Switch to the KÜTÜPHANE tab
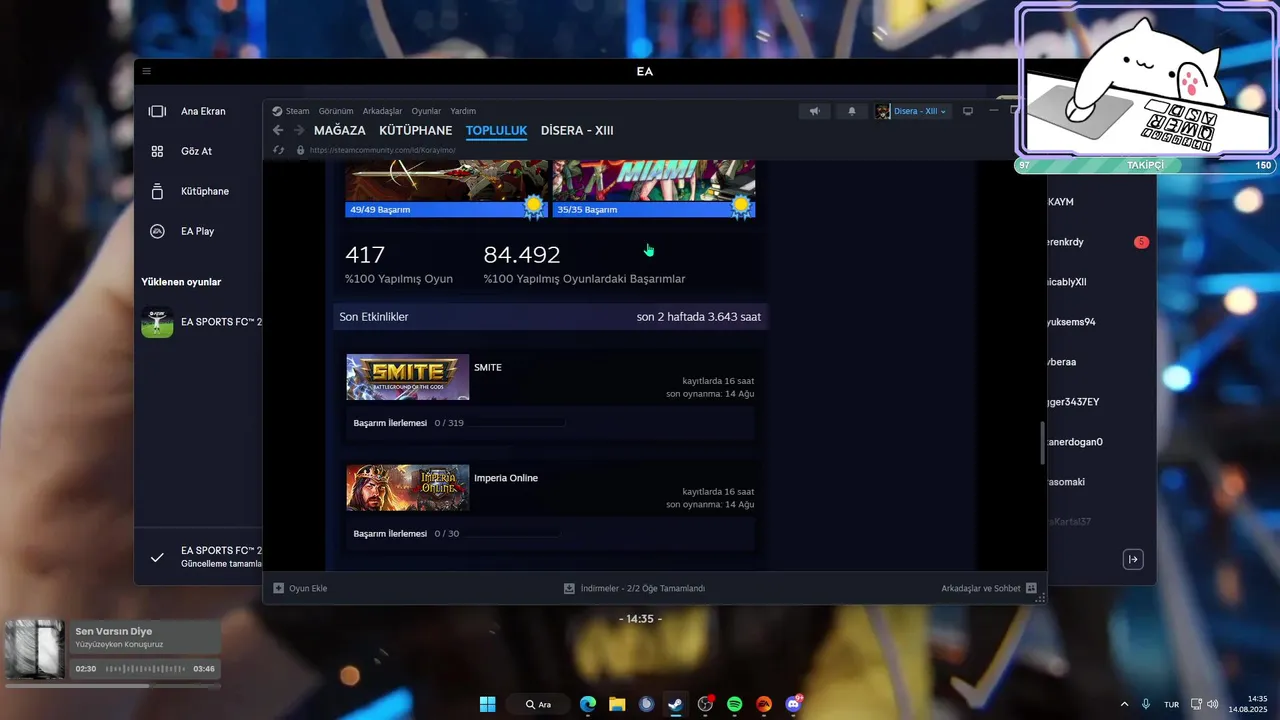 [416, 131]
